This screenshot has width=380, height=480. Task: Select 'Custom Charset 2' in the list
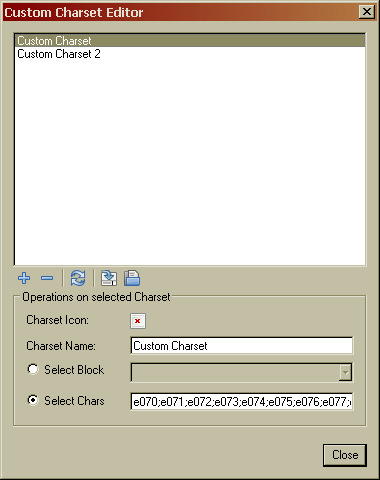point(190,54)
